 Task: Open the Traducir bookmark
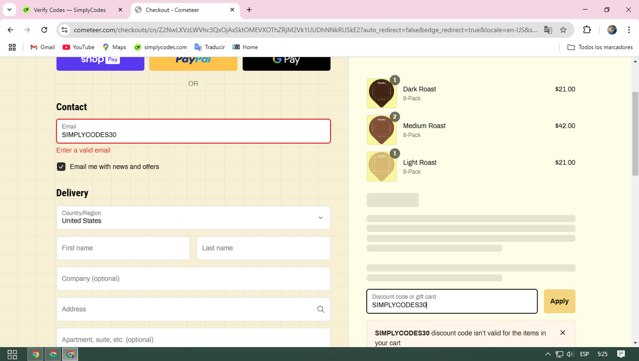210,47
